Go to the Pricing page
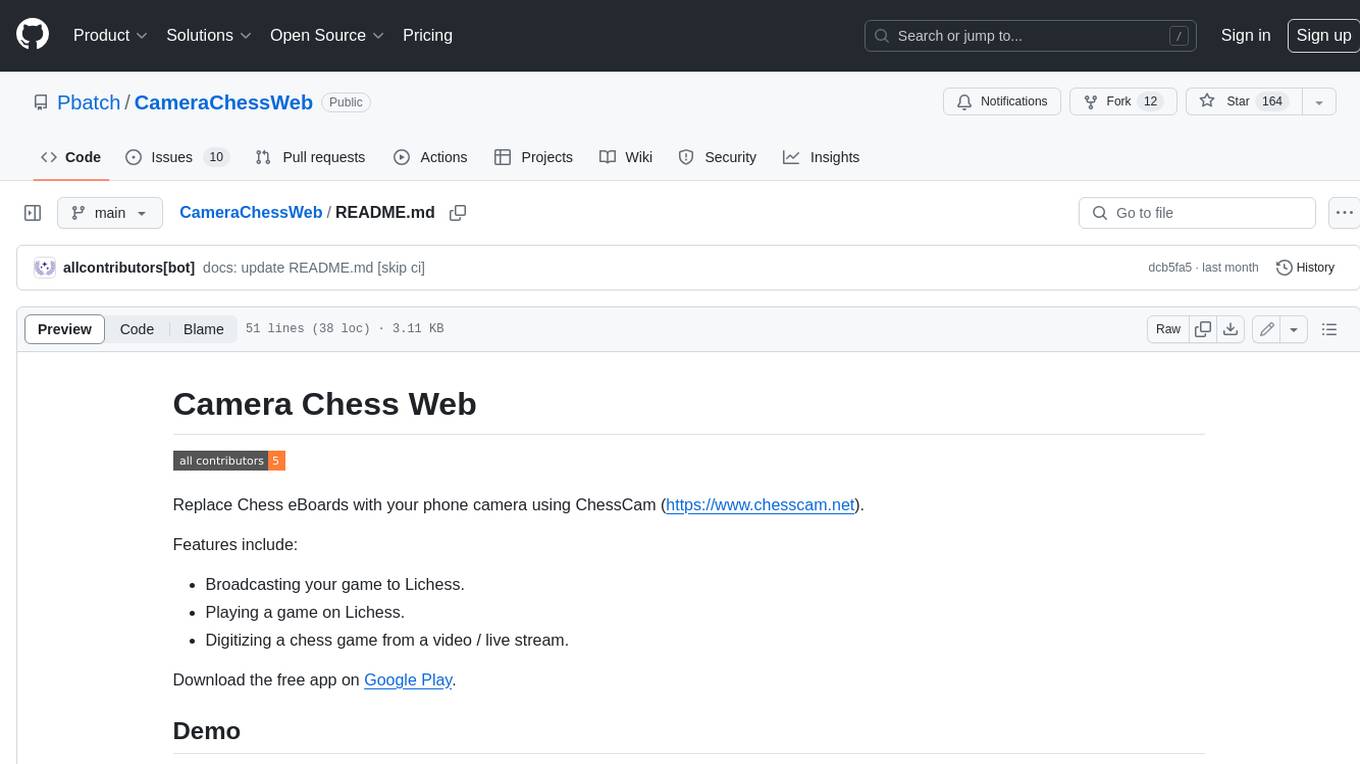The image size is (1360, 764). point(427,35)
